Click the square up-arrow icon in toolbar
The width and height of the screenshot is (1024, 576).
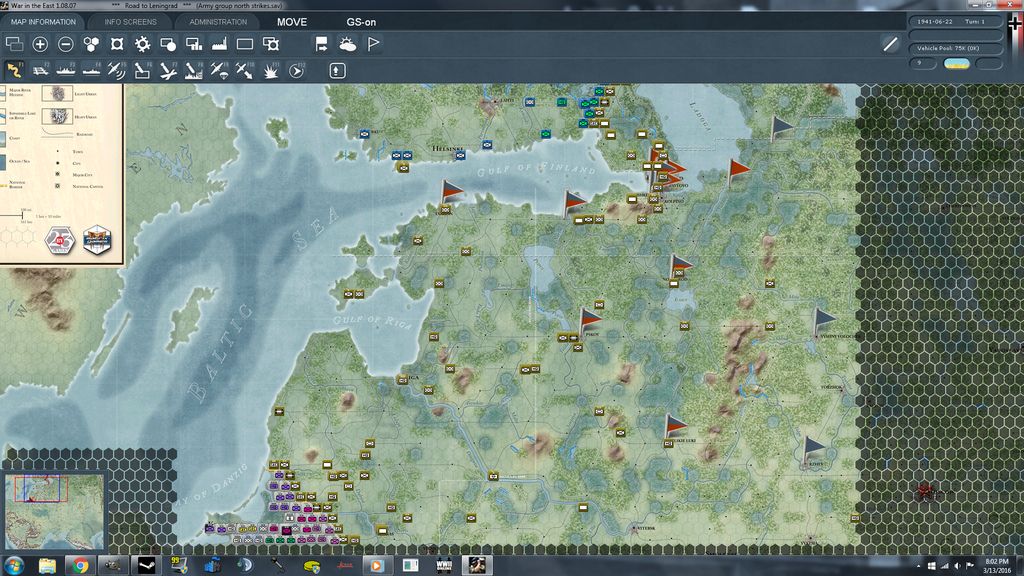point(337,70)
